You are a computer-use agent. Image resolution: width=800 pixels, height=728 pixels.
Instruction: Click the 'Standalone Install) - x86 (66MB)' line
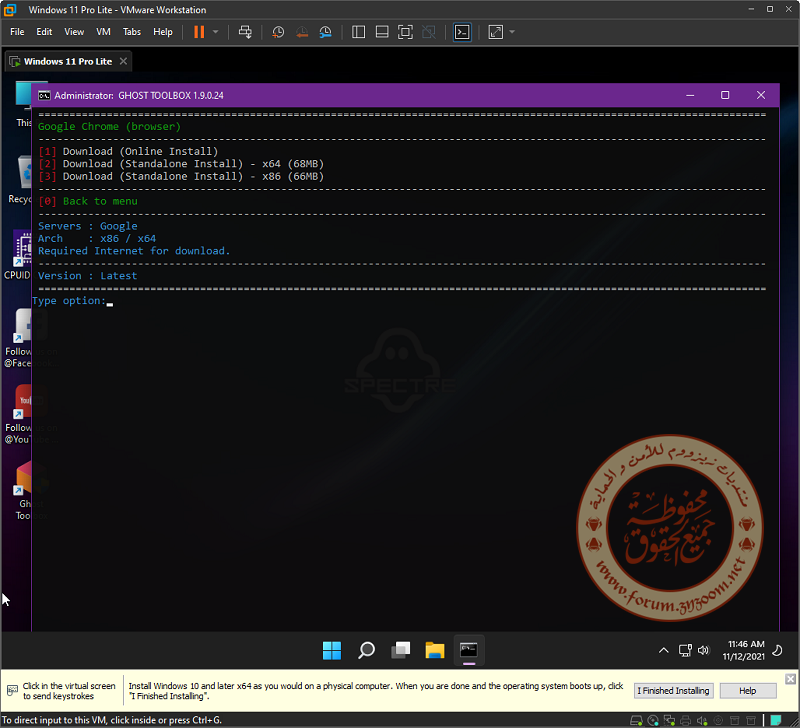coord(181,177)
